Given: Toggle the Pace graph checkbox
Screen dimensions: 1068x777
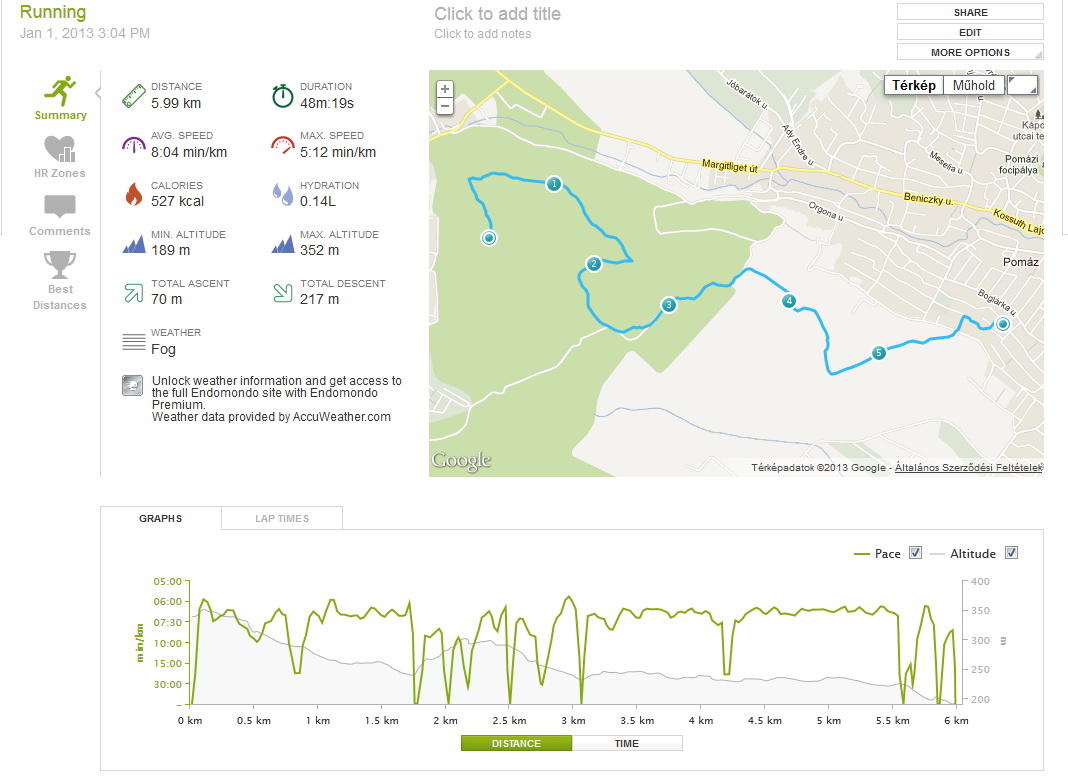Looking at the screenshot, I should click(915, 553).
